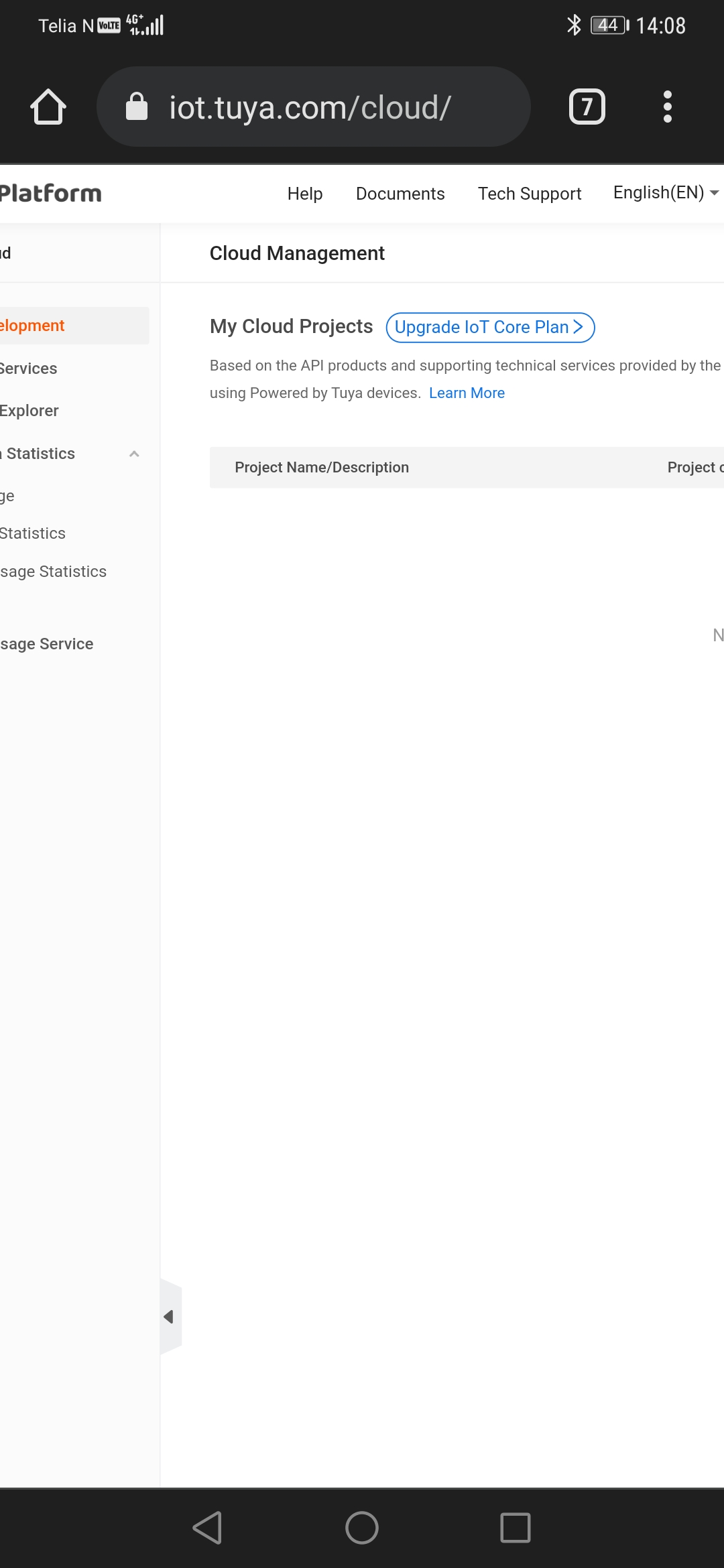Open the English(EN) language dropdown

click(x=665, y=193)
